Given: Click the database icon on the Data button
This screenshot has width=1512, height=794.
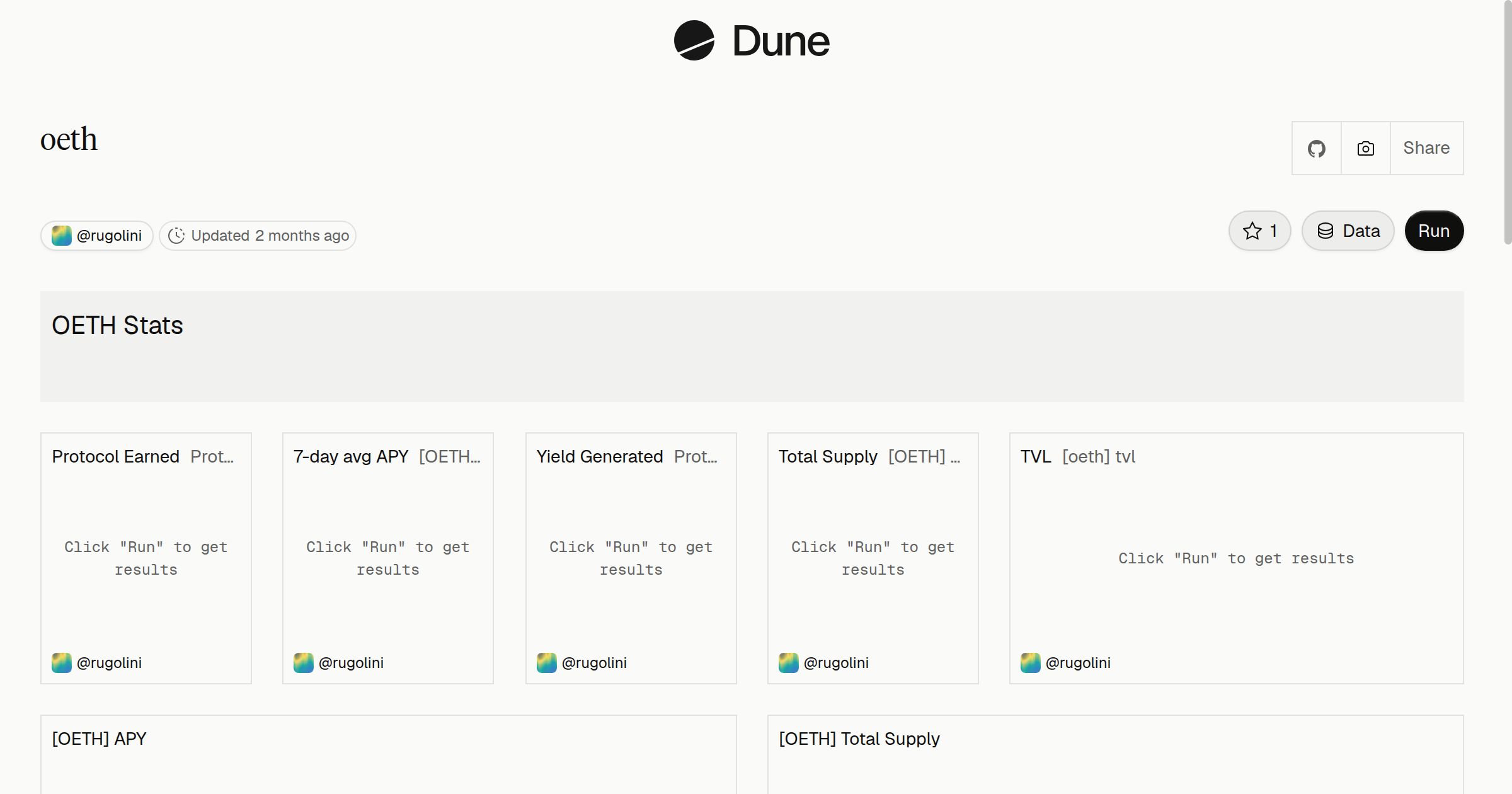Looking at the screenshot, I should (x=1326, y=231).
